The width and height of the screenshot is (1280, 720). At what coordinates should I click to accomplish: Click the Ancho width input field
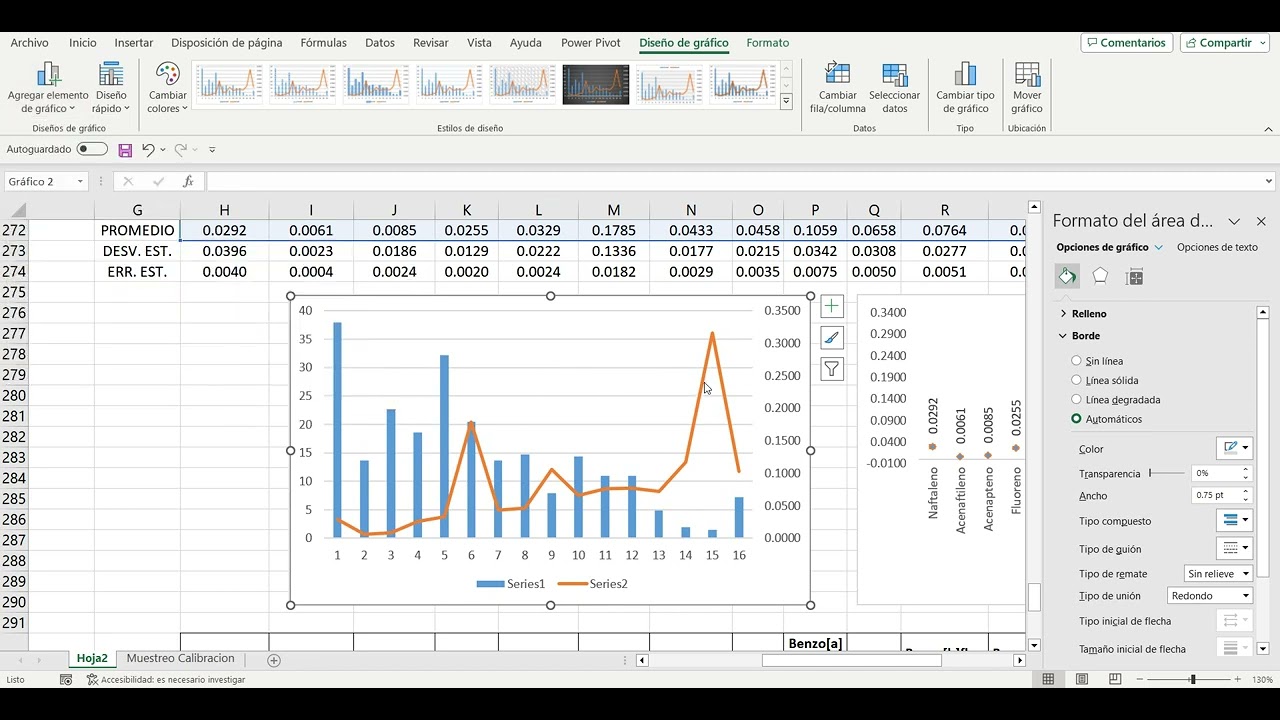(1215, 496)
